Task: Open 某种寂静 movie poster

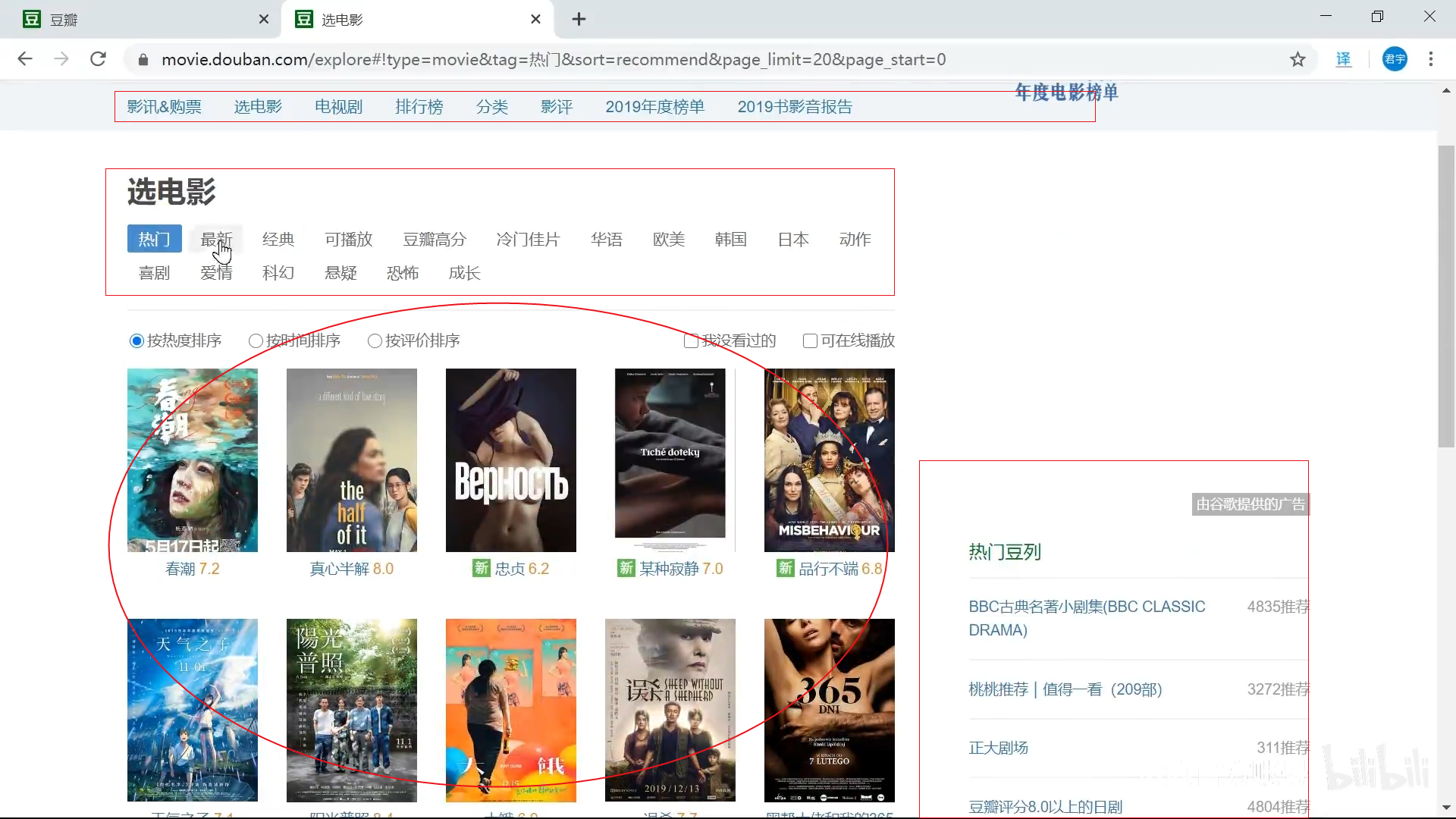Action: (x=670, y=460)
